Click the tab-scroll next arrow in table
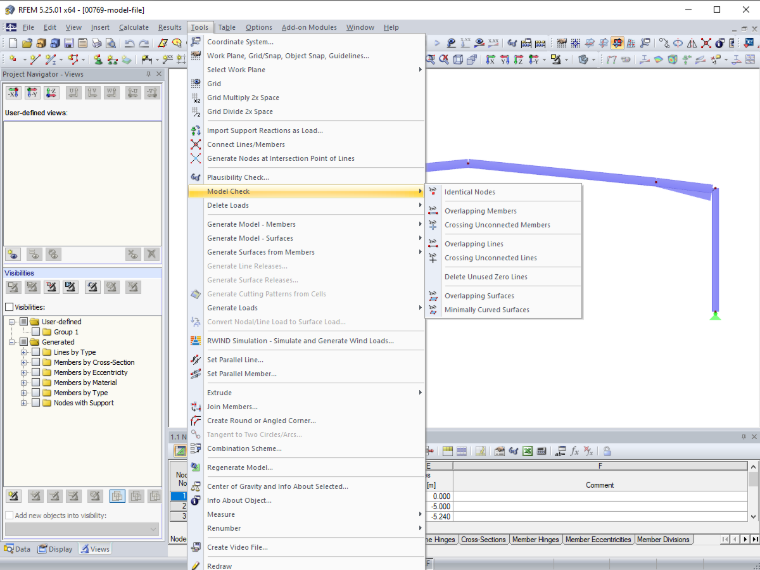 point(745,539)
